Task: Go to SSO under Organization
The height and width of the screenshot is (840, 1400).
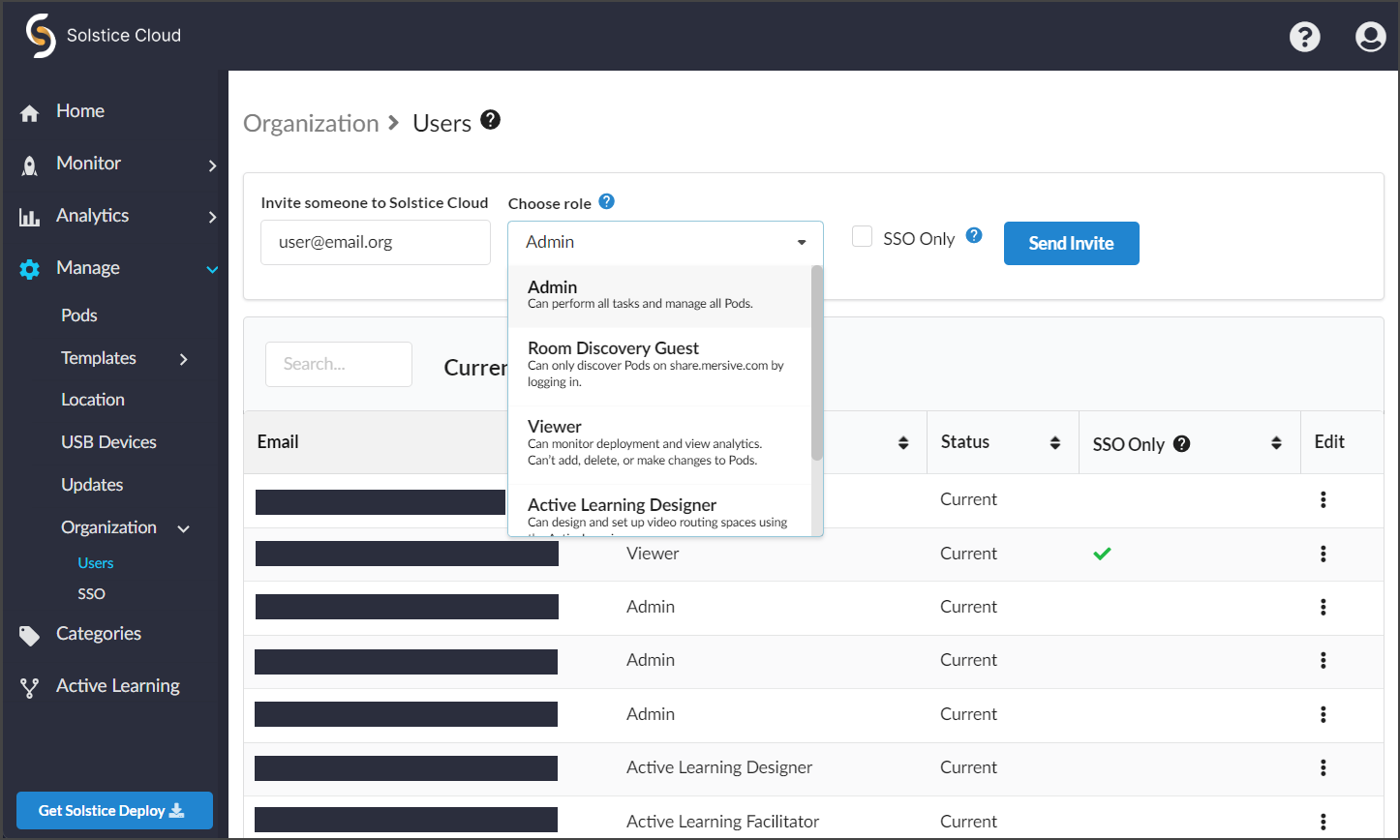Action: [91, 594]
